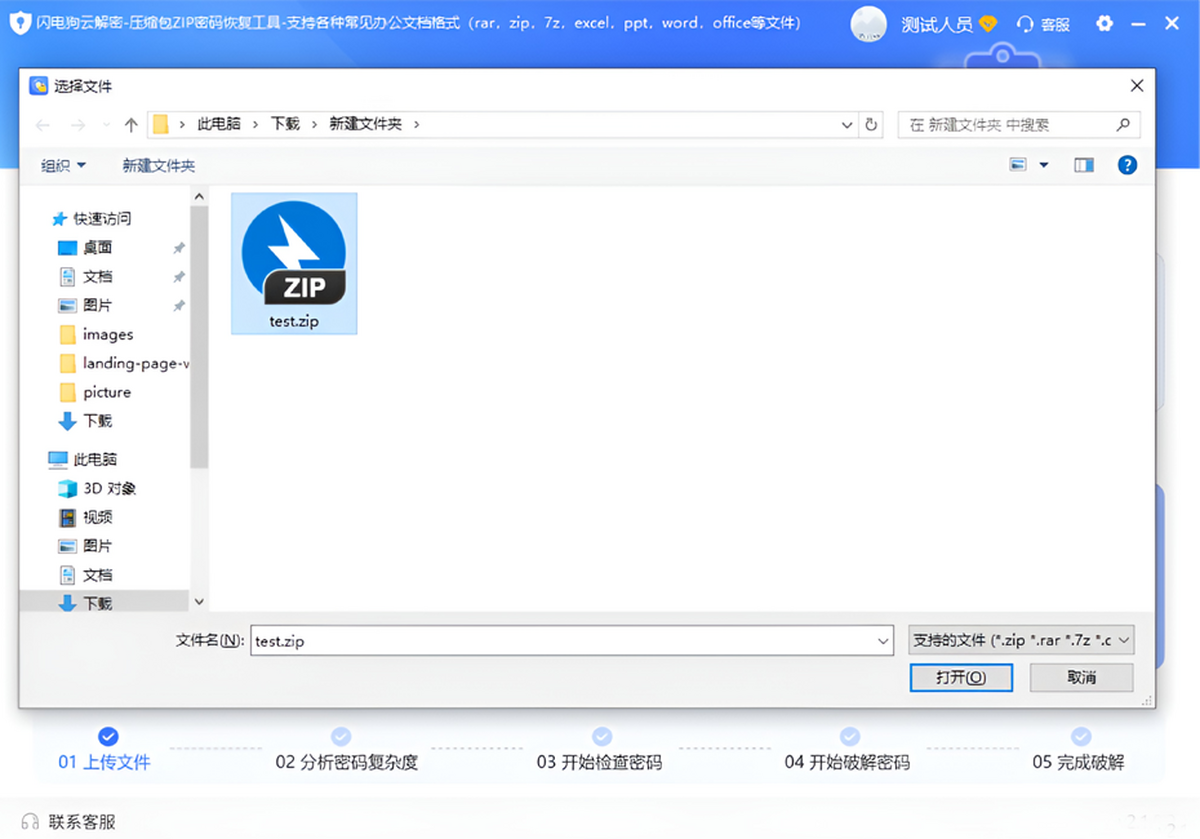Click the Help question mark icon
The height and width of the screenshot is (839, 1200).
click(1127, 164)
